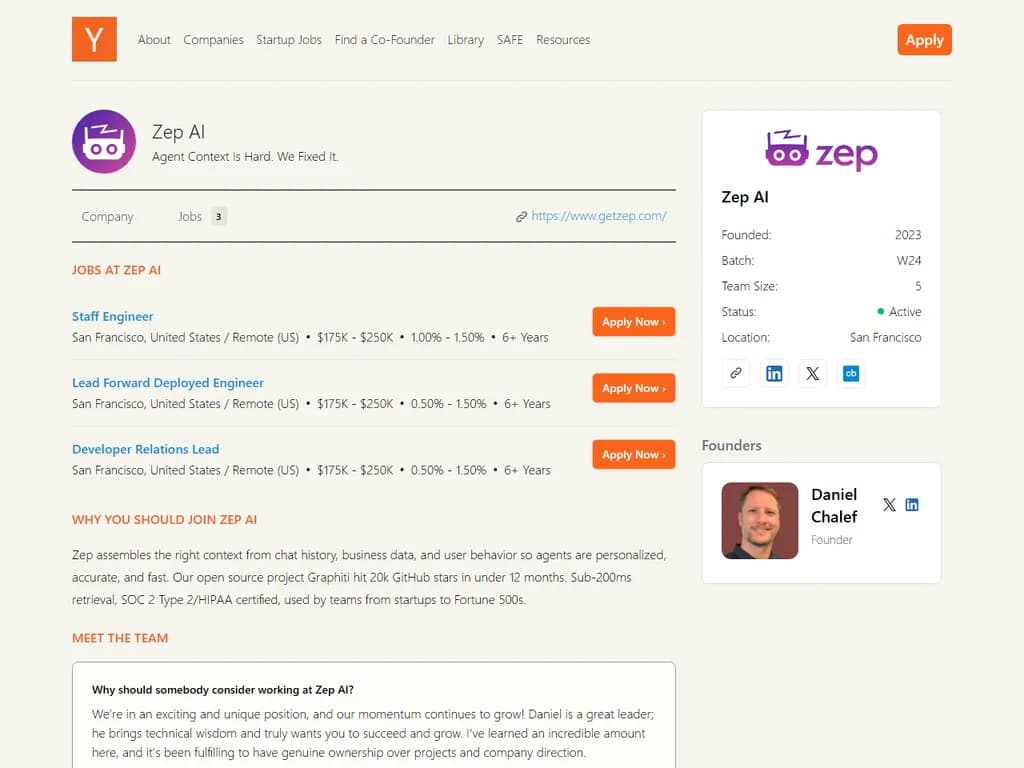Click the Crunchbase icon in the sidebar

pos(851,373)
